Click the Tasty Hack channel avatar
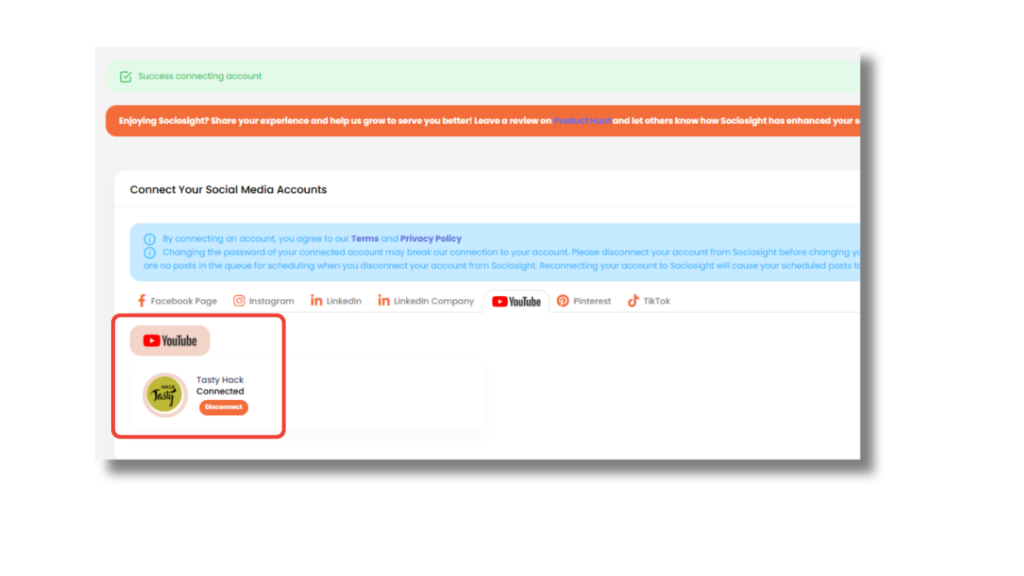The image size is (1024, 576). tap(165, 394)
